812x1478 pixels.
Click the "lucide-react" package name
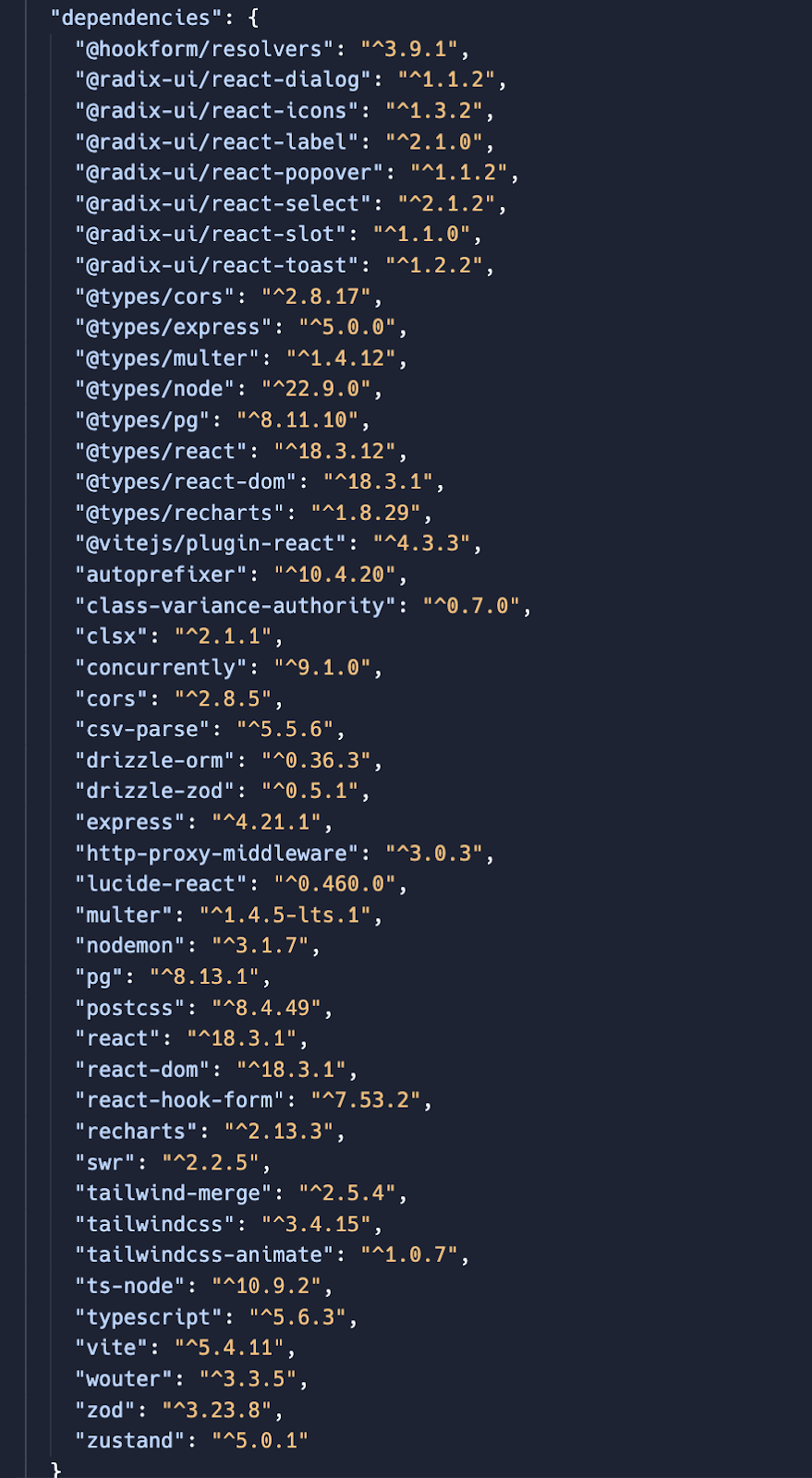[162, 883]
